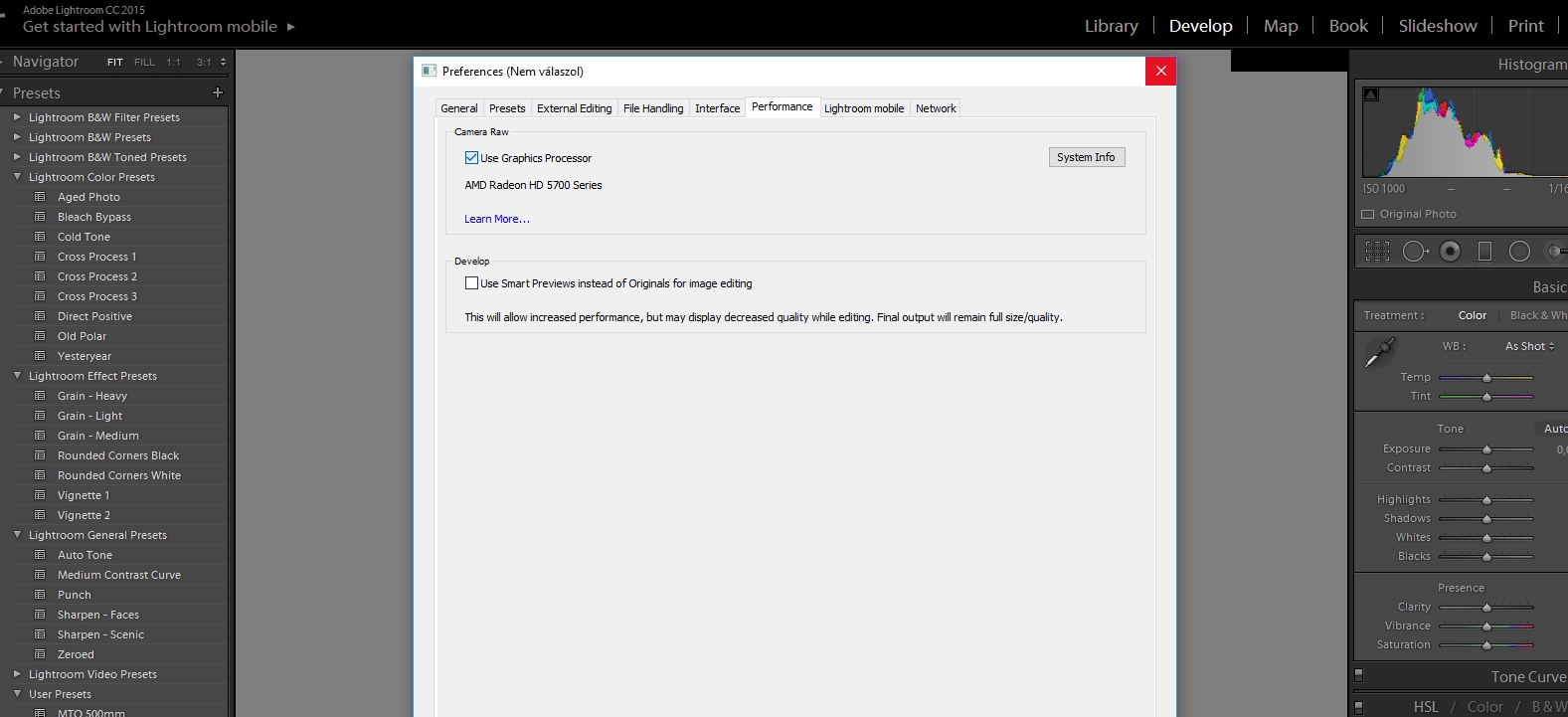The image size is (1568, 717).
Task: Go to the Library module
Action: 1111,26
